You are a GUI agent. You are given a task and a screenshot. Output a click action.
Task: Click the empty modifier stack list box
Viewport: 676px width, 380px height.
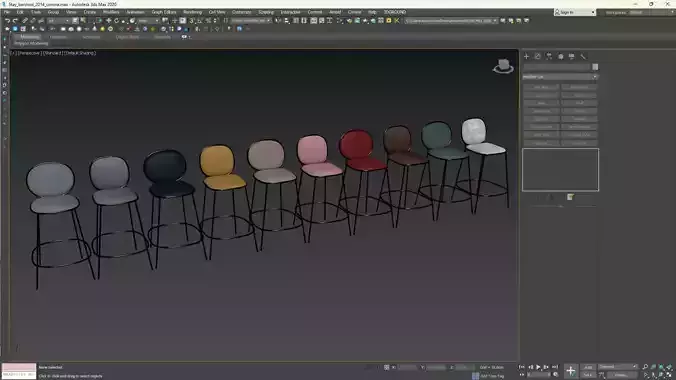pos(560,170)
